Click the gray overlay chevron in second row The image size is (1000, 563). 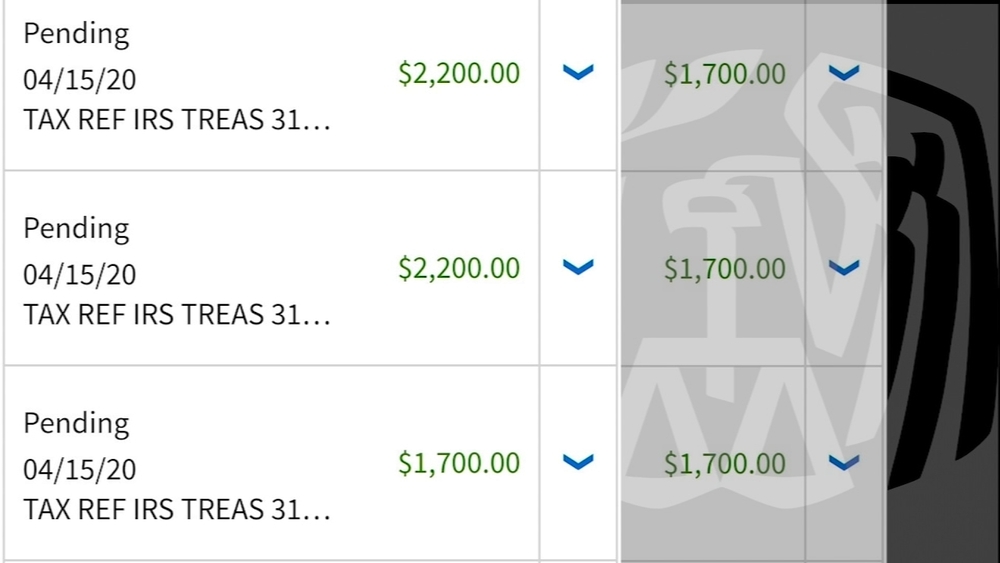(x=845, y=267)
